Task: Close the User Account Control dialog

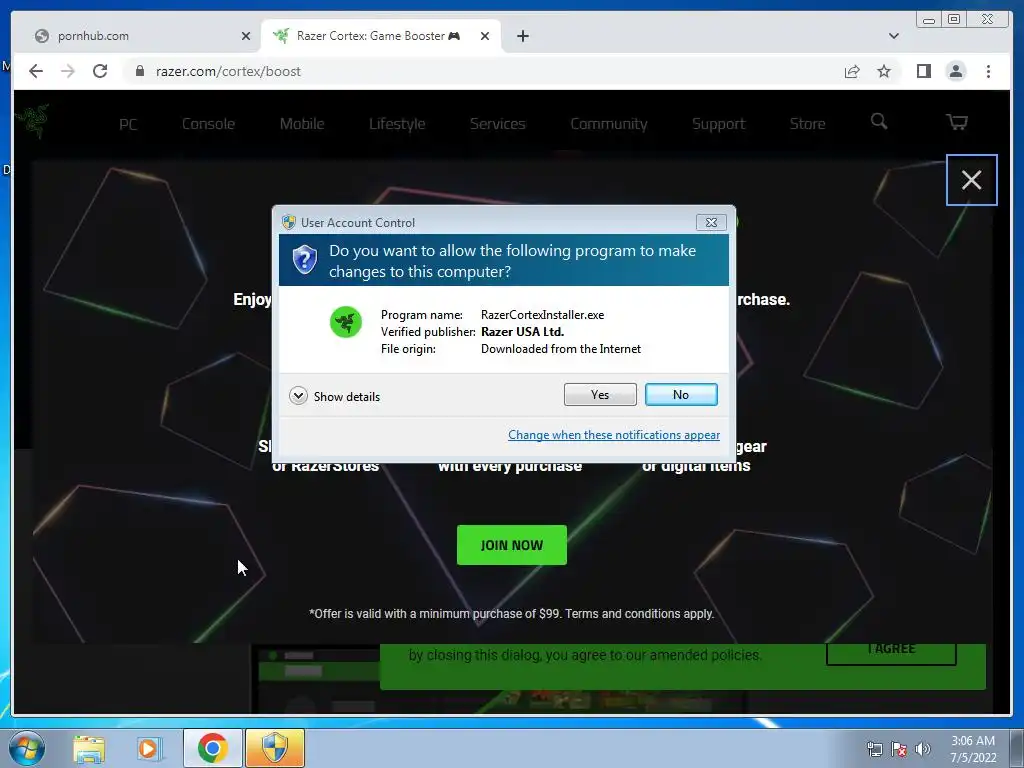Action: [x=711, y=223]
